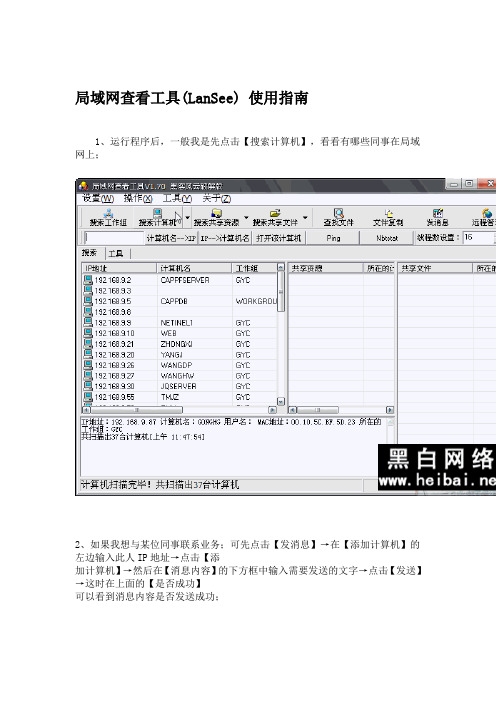Click left arrow of shared resources horizontal scrollbar
Screen dimensions: 496x702
pyautogui.click(x=293, y=410)
